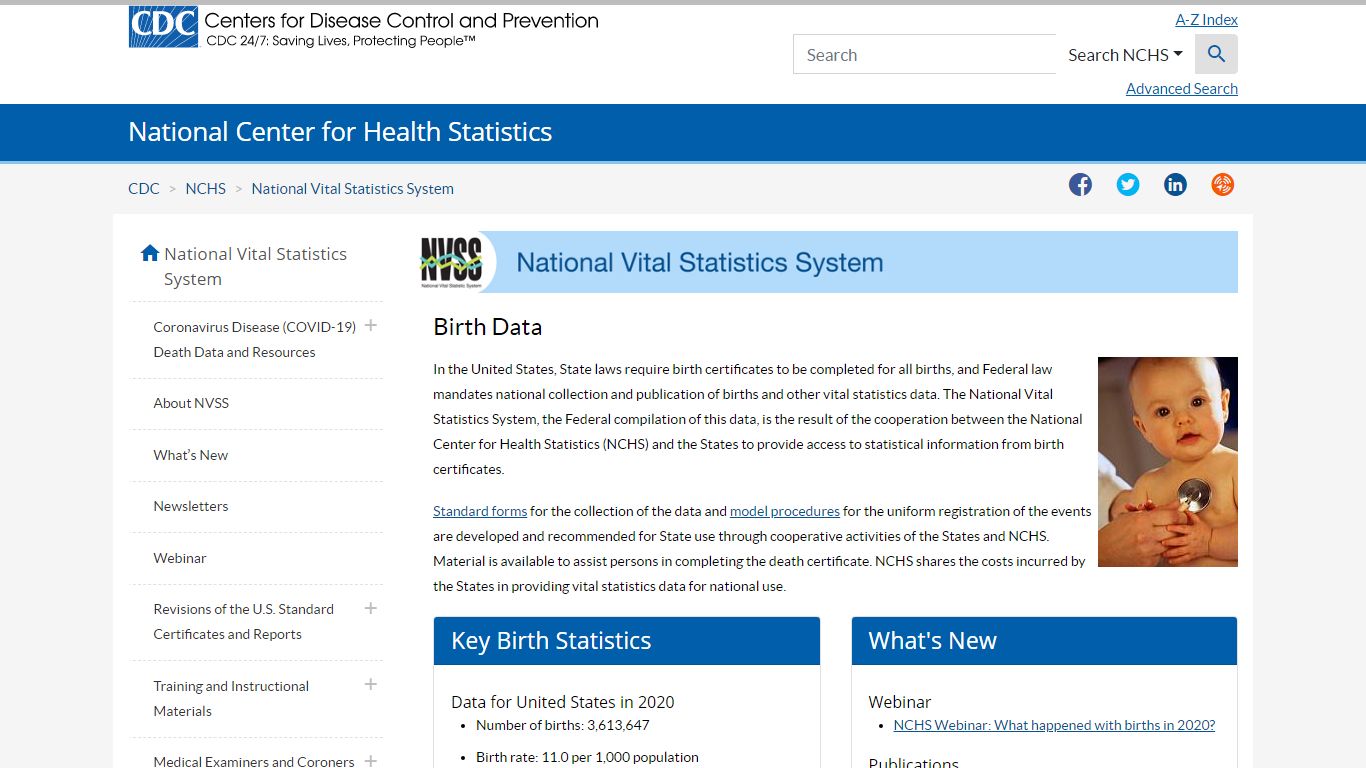Go to NCHS breadcrumb link
This screenshot has width=1366, height=768.
(206, 188)
